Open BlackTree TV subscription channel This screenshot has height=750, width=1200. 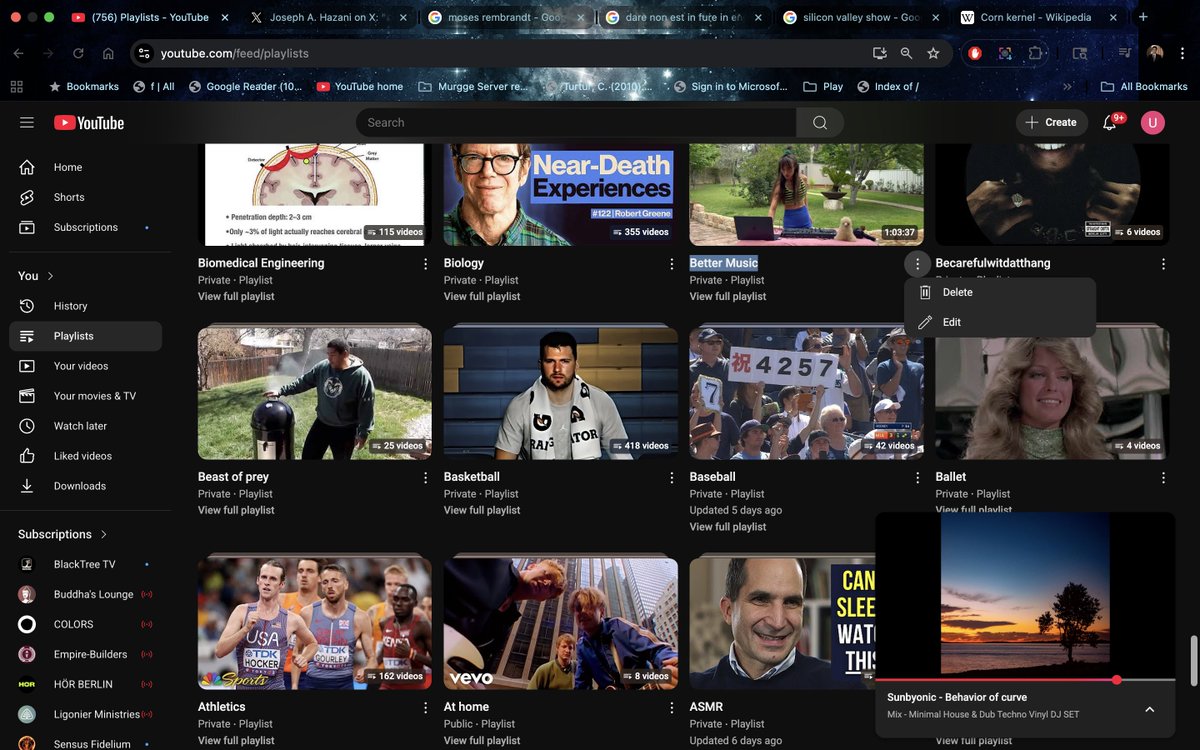[x=85, y=564]
